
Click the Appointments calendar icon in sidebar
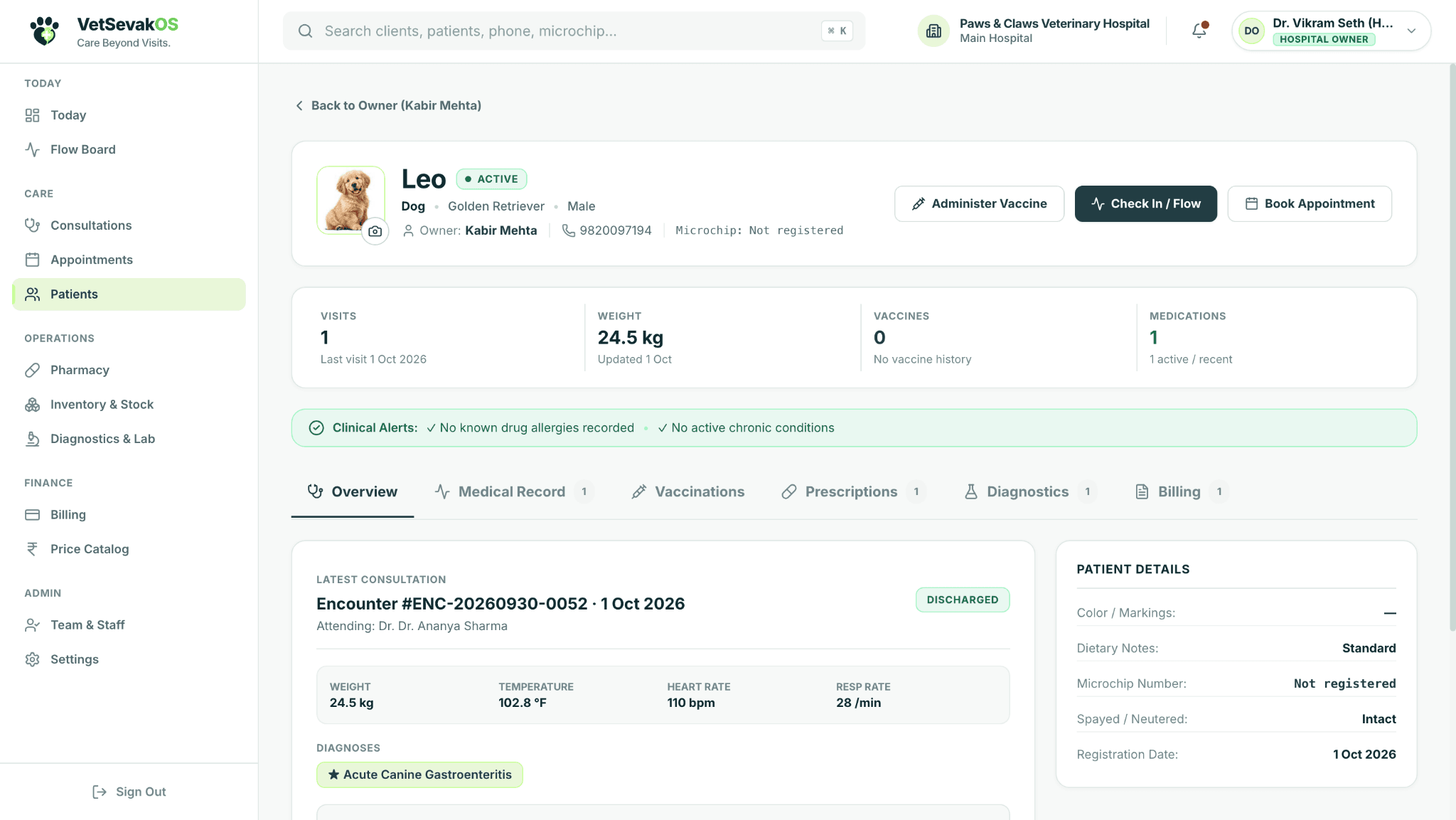pyautogui.click(x=32, y=260)
